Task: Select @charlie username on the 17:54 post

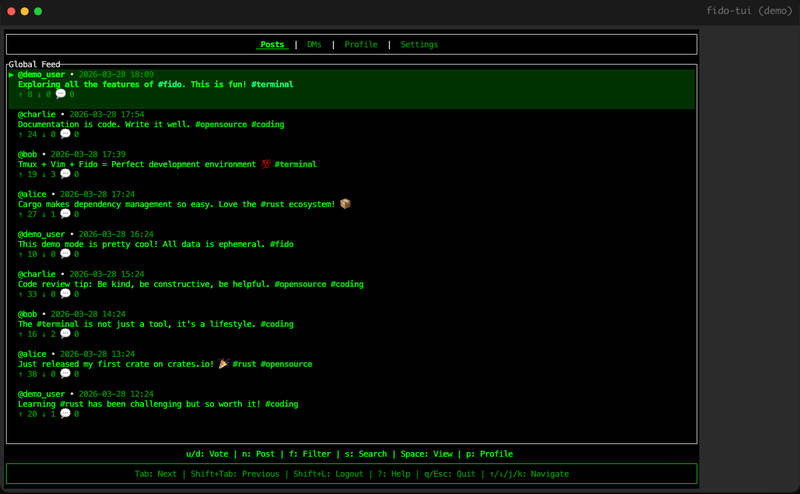Action: 37,114
